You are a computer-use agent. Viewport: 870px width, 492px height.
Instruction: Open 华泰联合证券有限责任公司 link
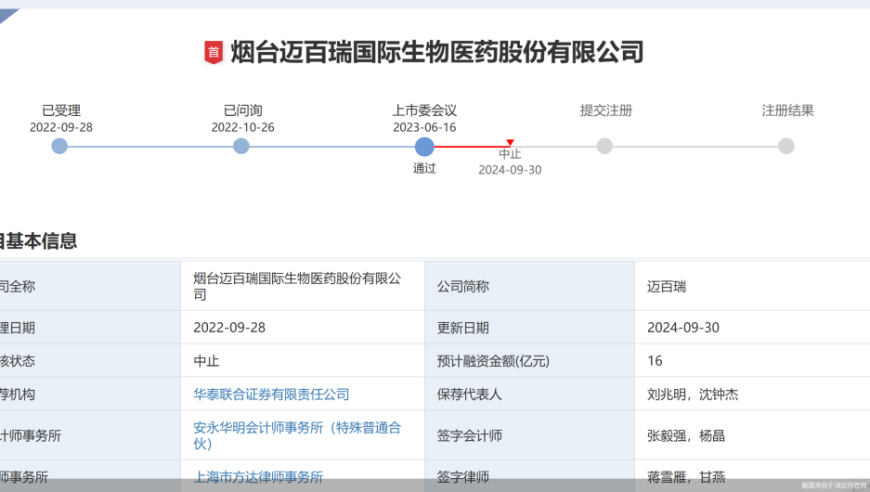click(271, 394)
